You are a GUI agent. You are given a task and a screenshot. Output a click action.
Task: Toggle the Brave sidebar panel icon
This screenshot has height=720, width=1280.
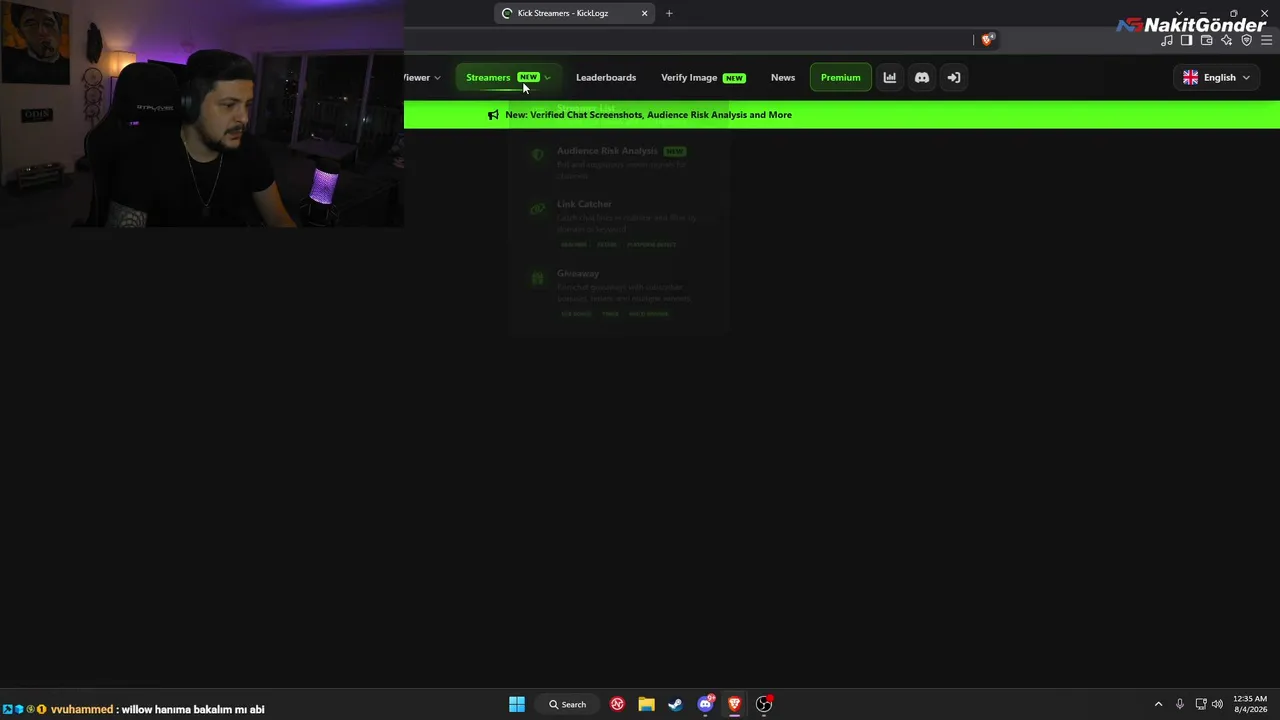(x=1187, y=40)
